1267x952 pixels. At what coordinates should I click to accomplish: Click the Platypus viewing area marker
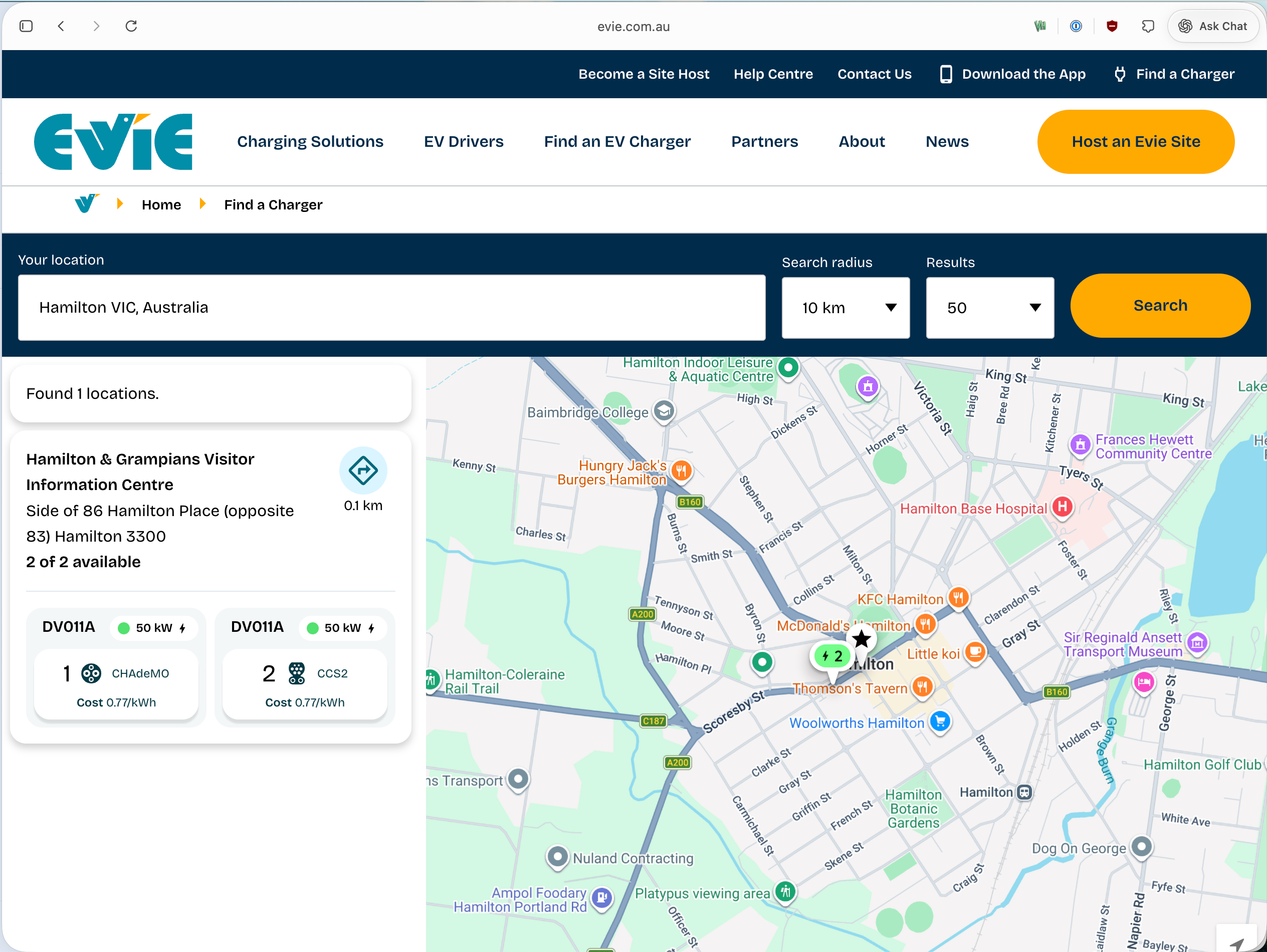click(x=785, y=892)
